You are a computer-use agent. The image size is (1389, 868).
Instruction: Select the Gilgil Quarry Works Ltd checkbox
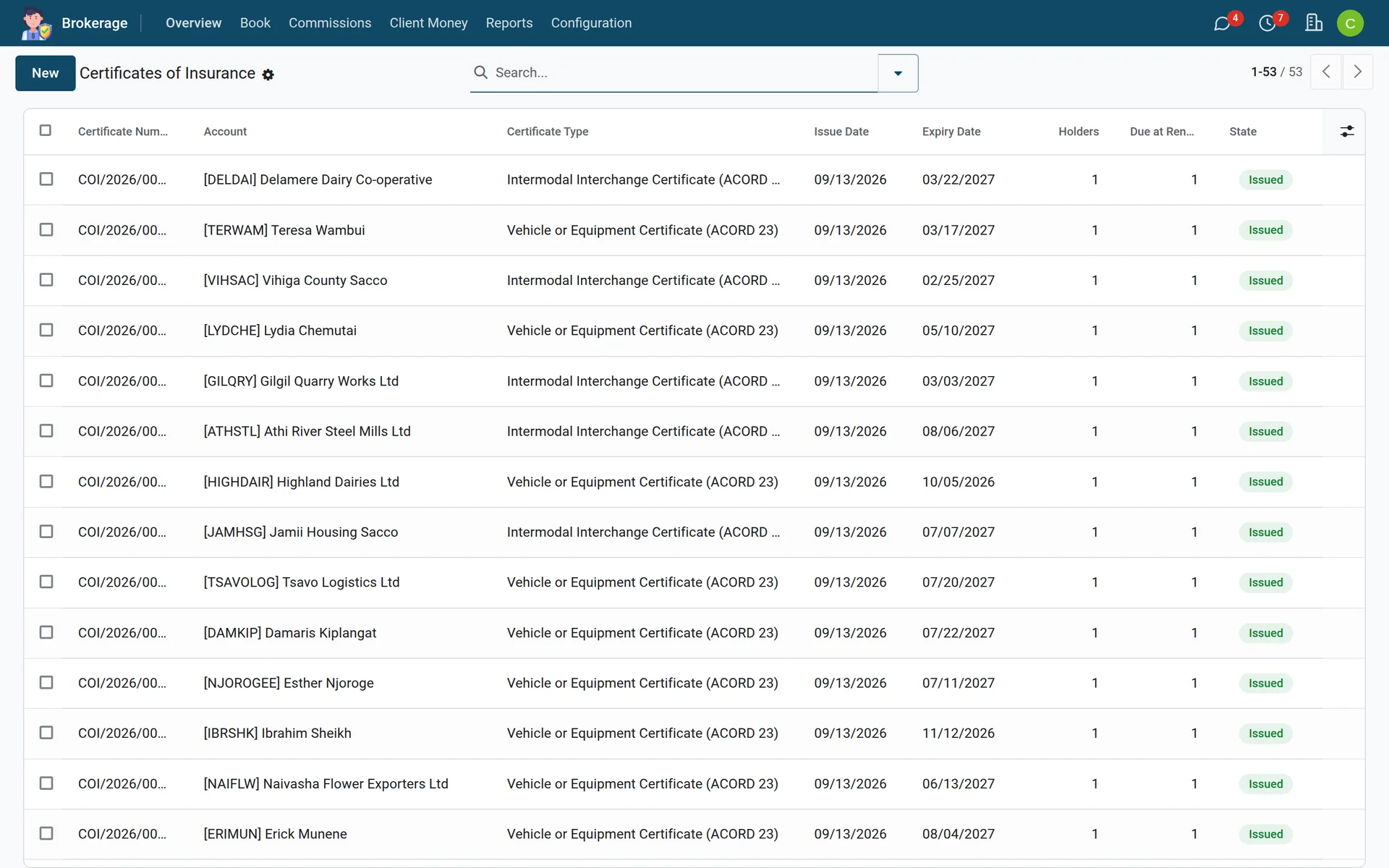tap(46, 380)
